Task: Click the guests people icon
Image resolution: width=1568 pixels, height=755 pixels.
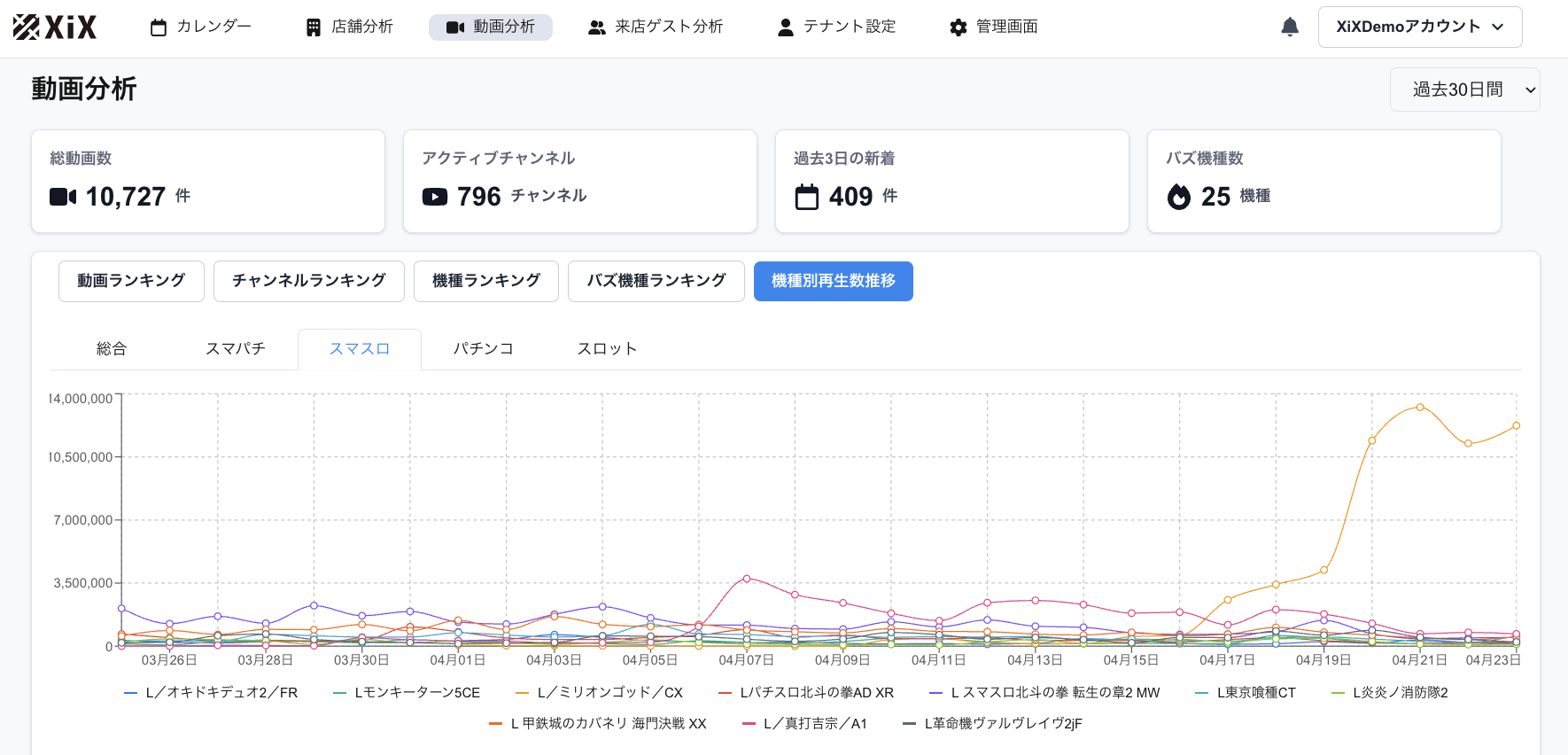Action: click(x=597, y=27)
